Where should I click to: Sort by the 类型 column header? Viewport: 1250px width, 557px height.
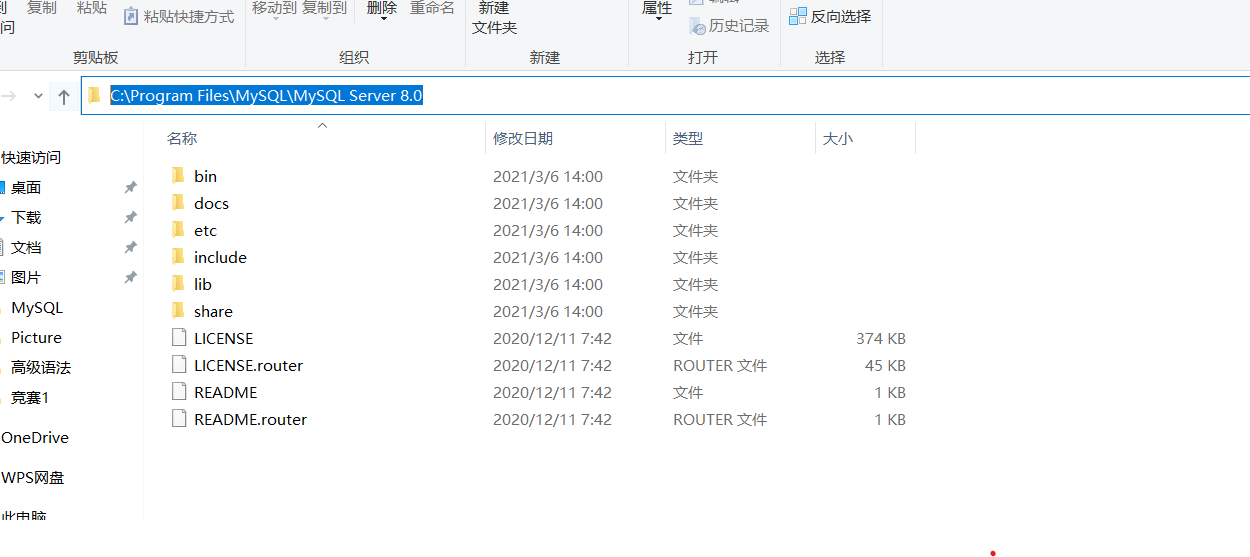(688, 139)
